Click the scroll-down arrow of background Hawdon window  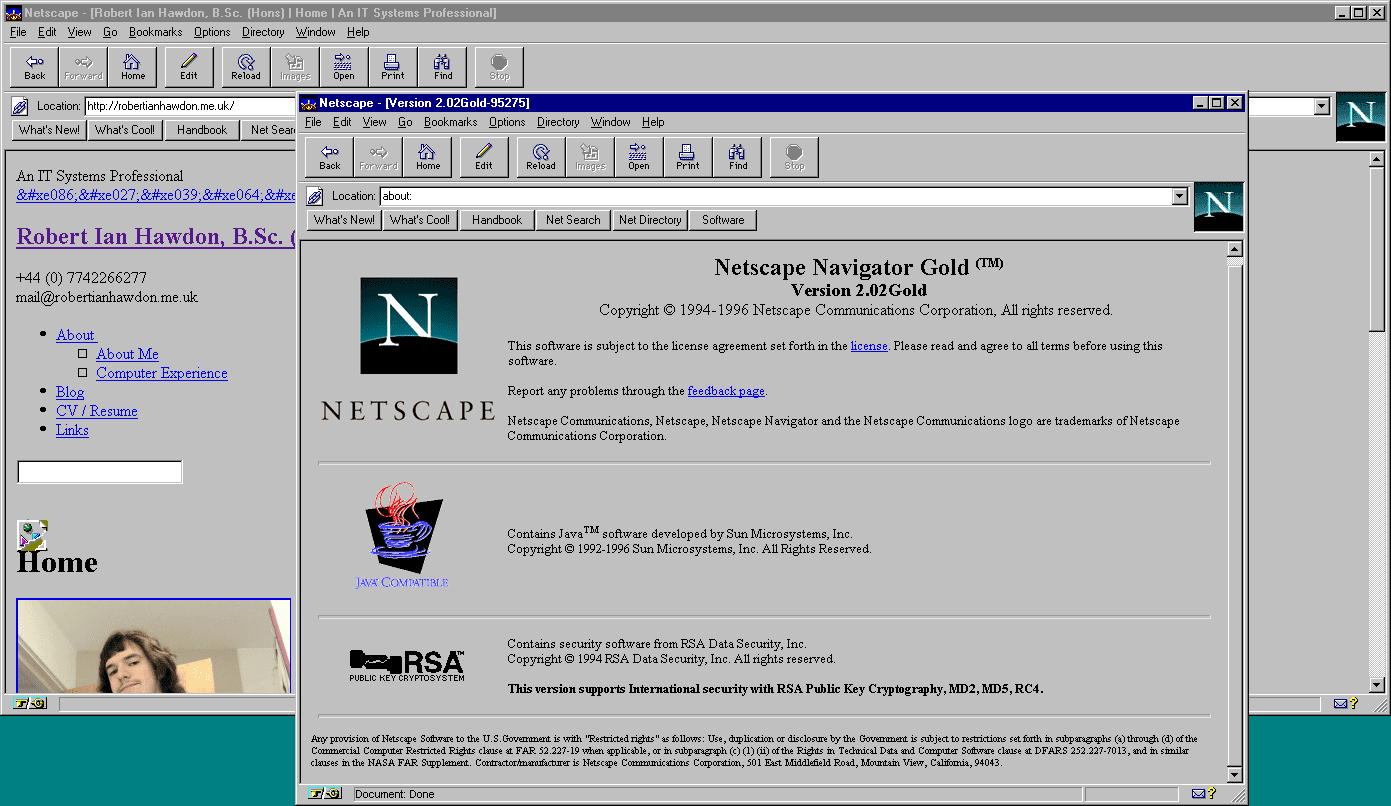coord(1377,685)
